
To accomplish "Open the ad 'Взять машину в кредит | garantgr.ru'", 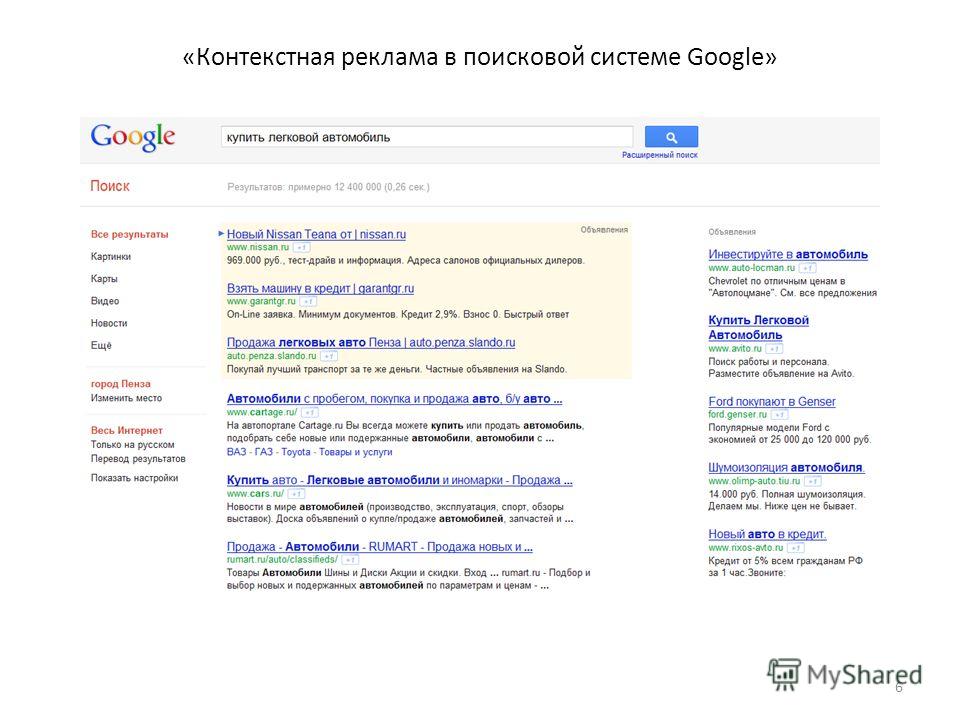I will click(320, 288).
